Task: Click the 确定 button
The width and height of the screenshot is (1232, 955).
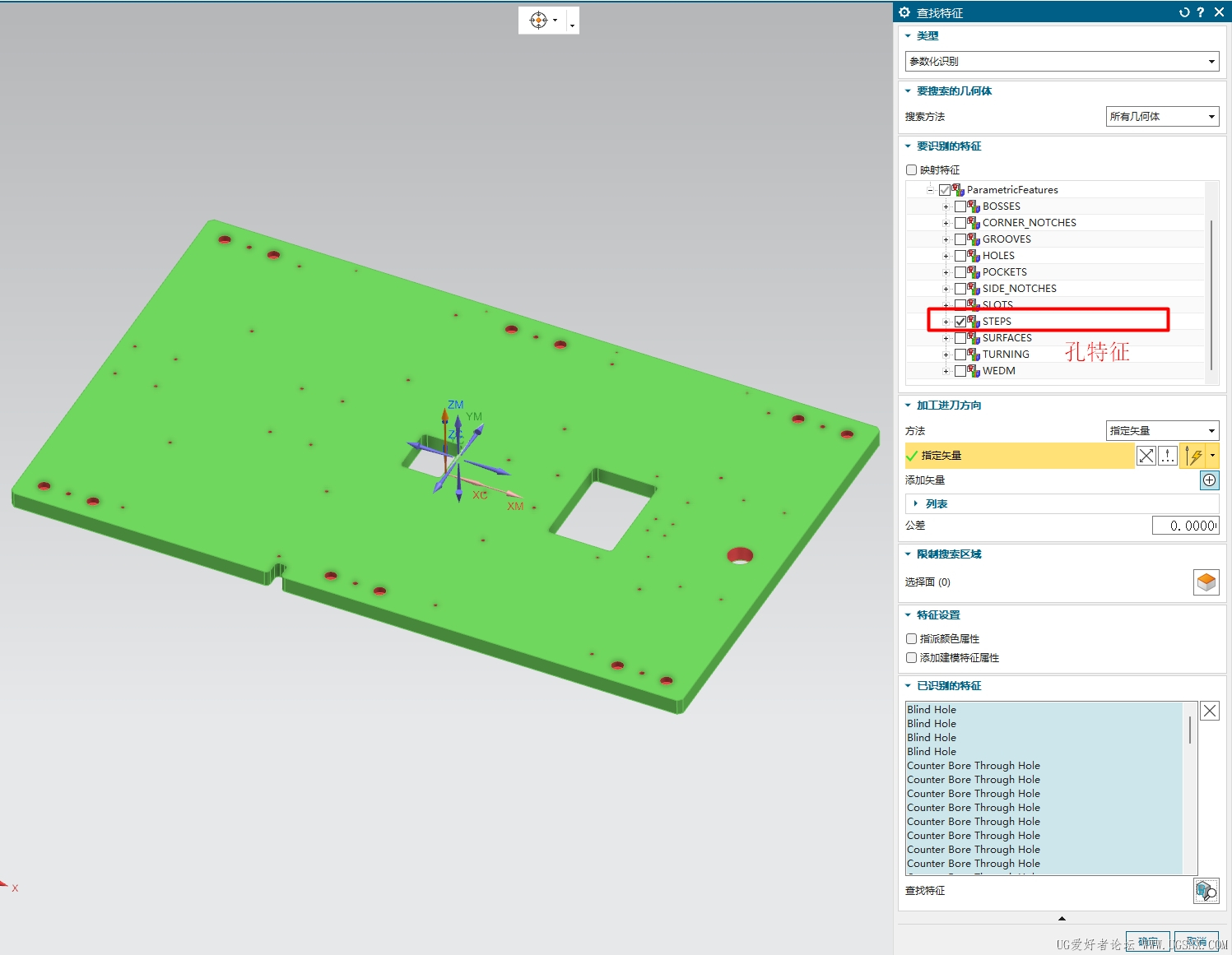Action: point(1147,942)
